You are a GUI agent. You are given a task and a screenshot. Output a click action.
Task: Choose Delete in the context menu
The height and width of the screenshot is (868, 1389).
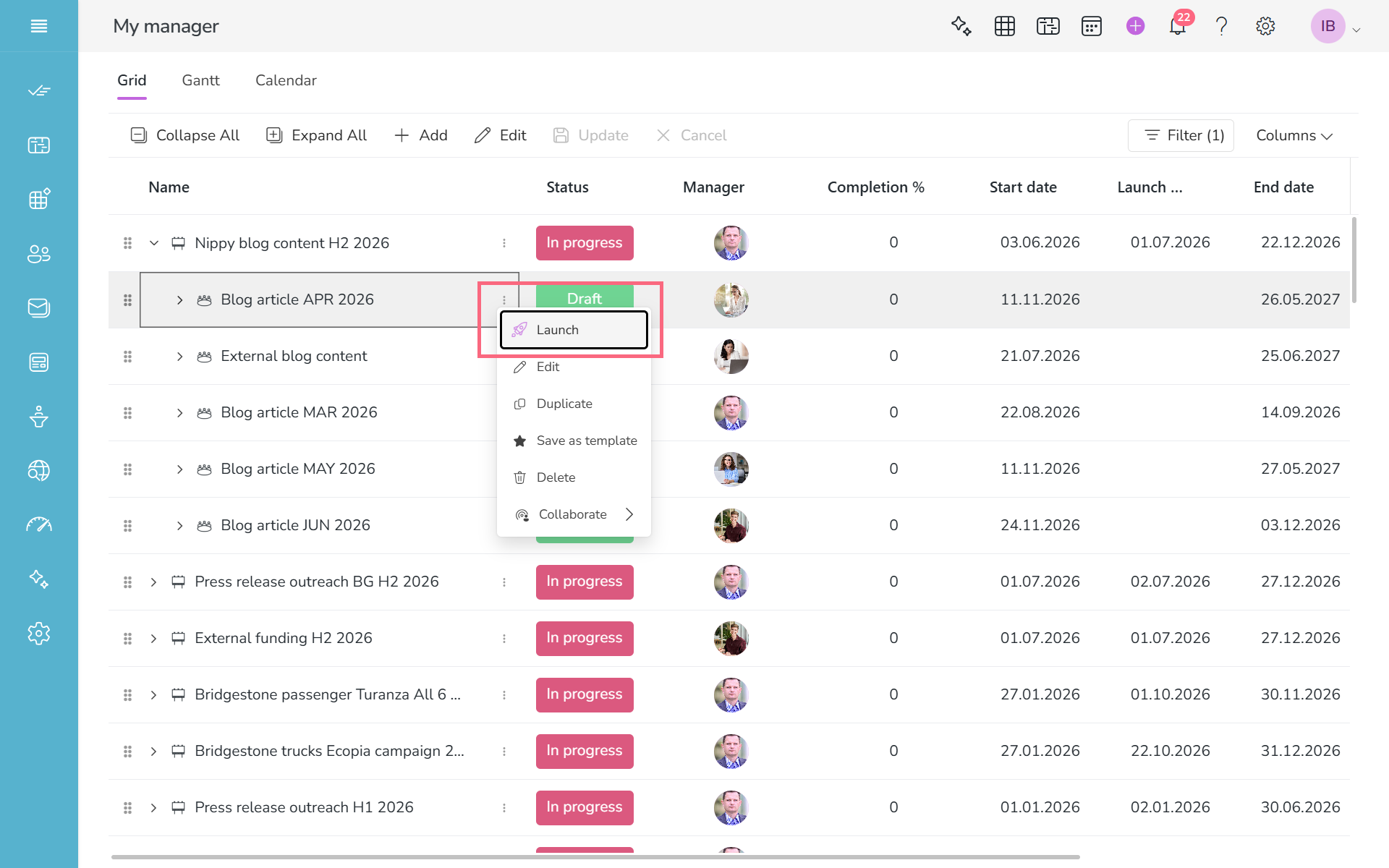574,477
